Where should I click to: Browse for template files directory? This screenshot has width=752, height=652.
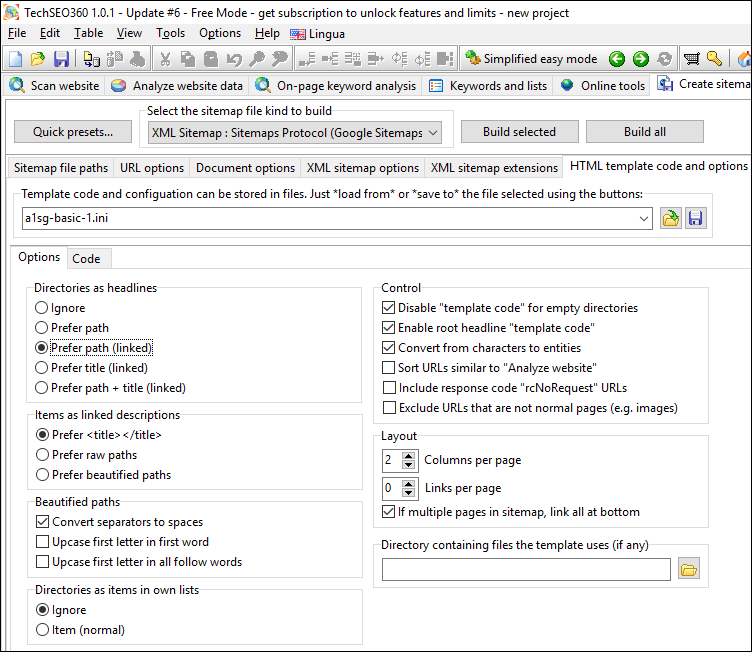688,570
